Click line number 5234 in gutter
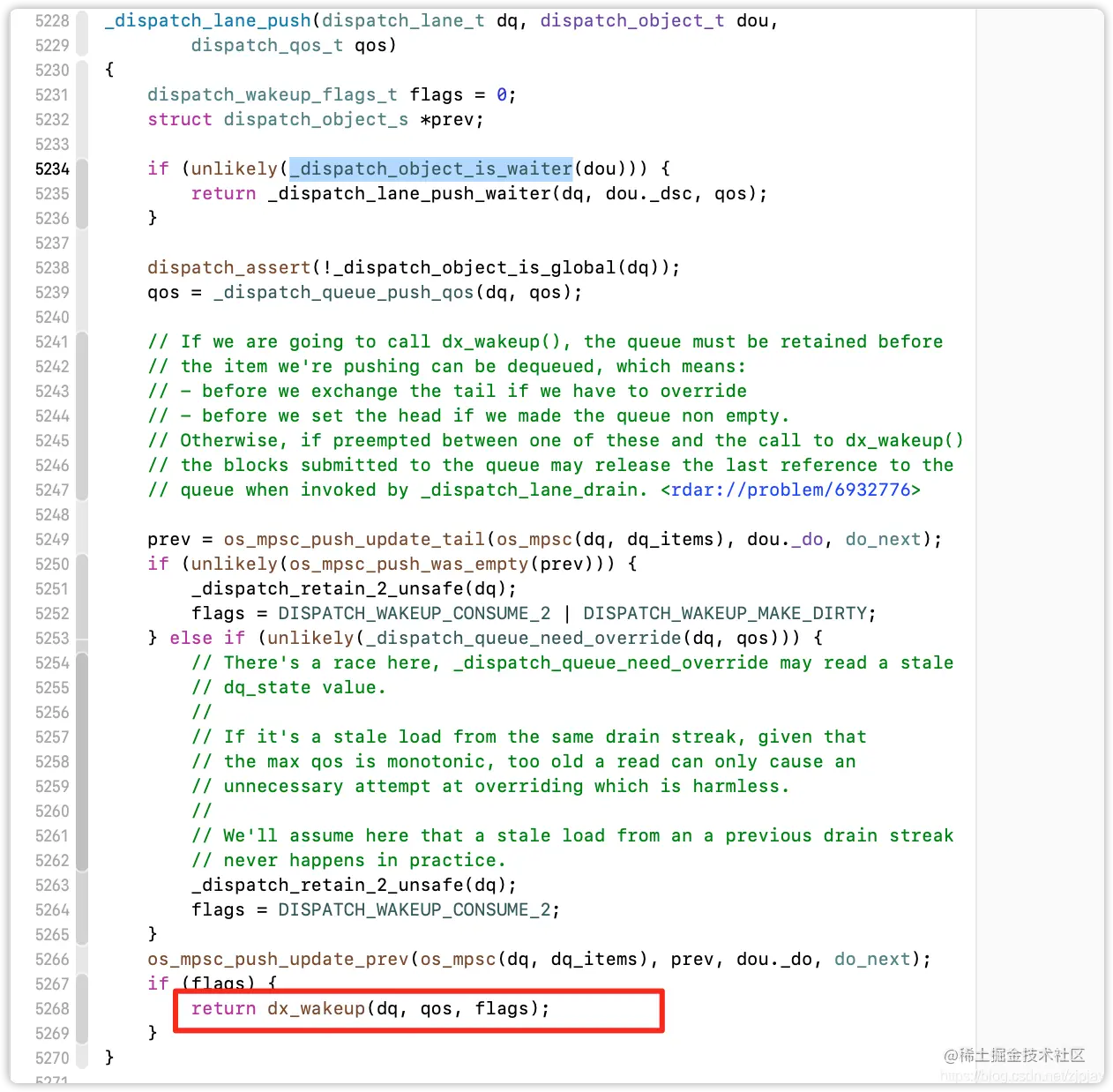The image size is (1113, 1092). click(52, 168)
